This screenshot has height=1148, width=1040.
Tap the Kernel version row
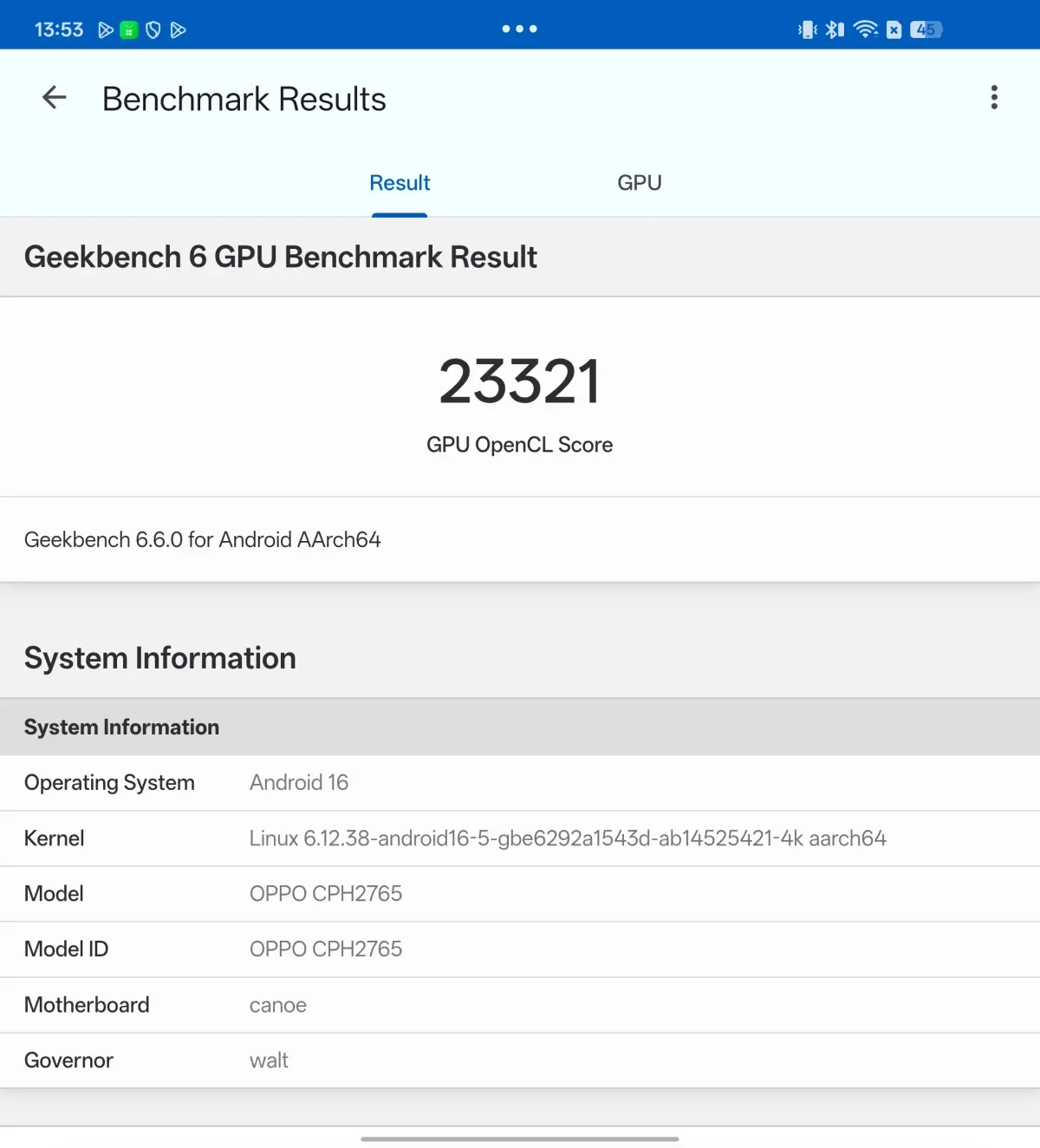[x=520, y=838]
